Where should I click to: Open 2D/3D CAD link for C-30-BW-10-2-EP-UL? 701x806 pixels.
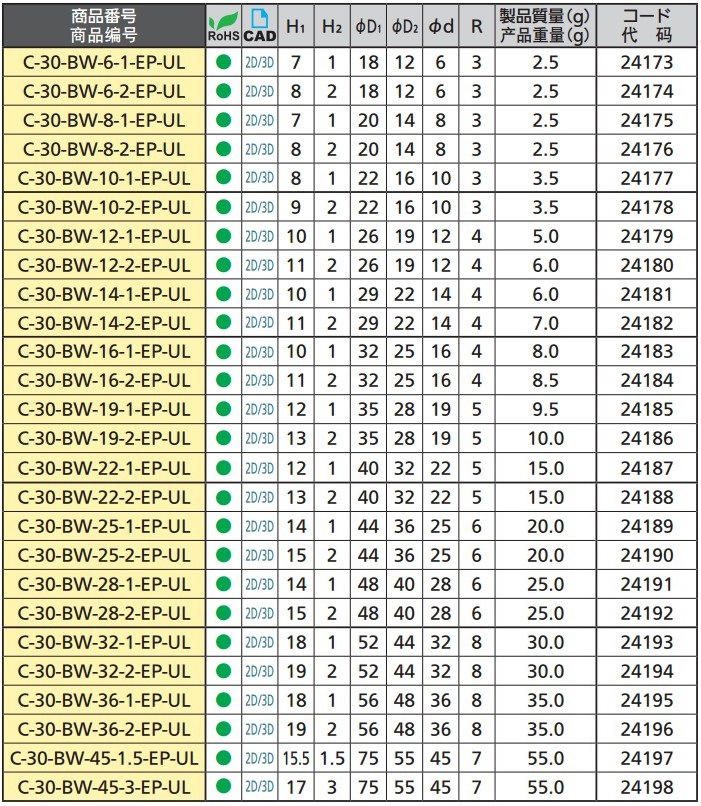259,207
